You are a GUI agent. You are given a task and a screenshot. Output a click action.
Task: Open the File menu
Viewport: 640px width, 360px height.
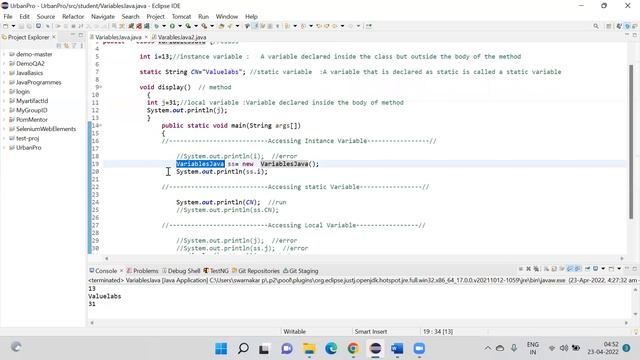(x=8, y=17)
